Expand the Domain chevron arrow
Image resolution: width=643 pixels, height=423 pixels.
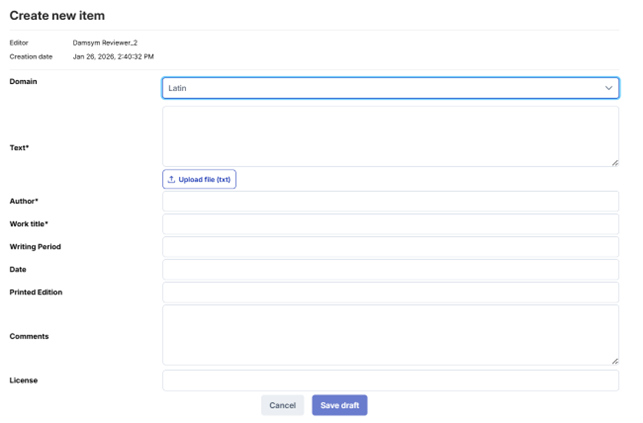pyautogui.click(x=609, y=88)
